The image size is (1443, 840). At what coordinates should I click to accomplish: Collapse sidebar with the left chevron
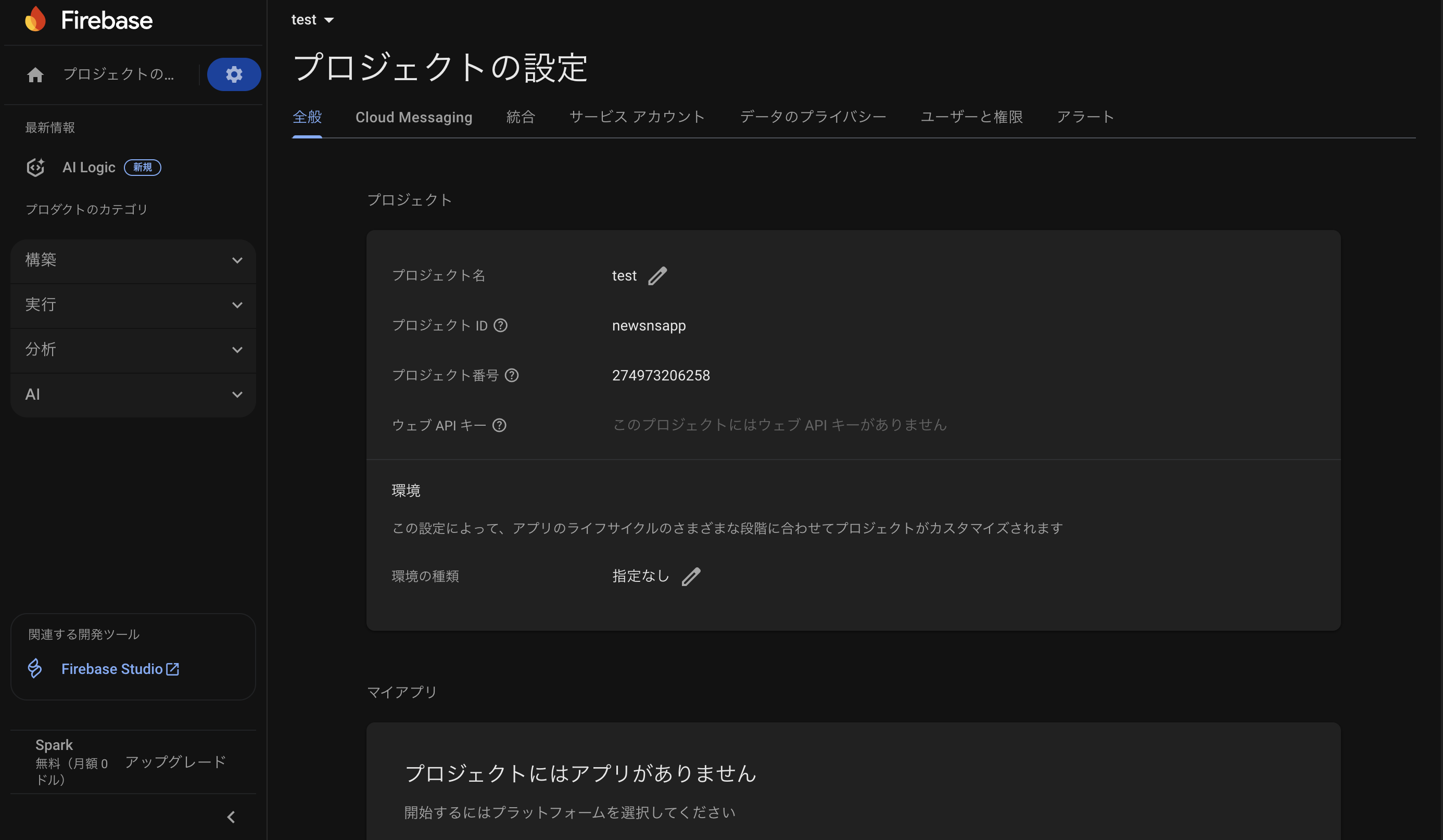(x=231, y=817)
